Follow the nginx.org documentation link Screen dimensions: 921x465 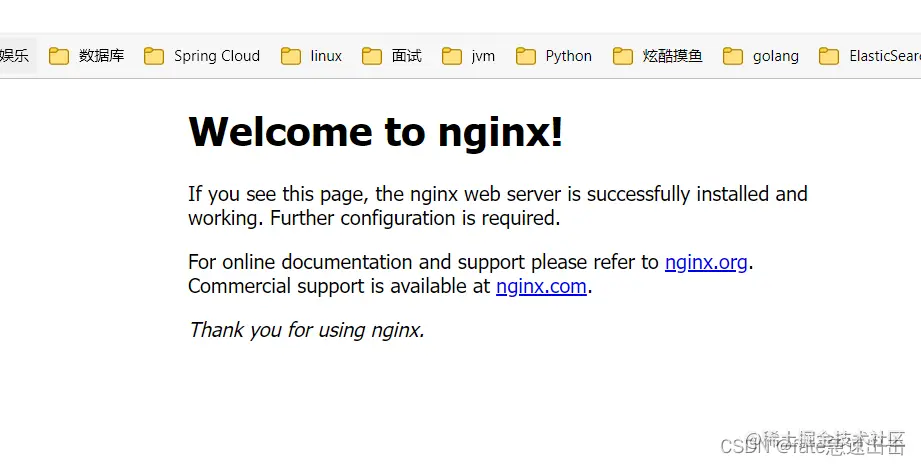pyautogui.click(x=706, y=262)
